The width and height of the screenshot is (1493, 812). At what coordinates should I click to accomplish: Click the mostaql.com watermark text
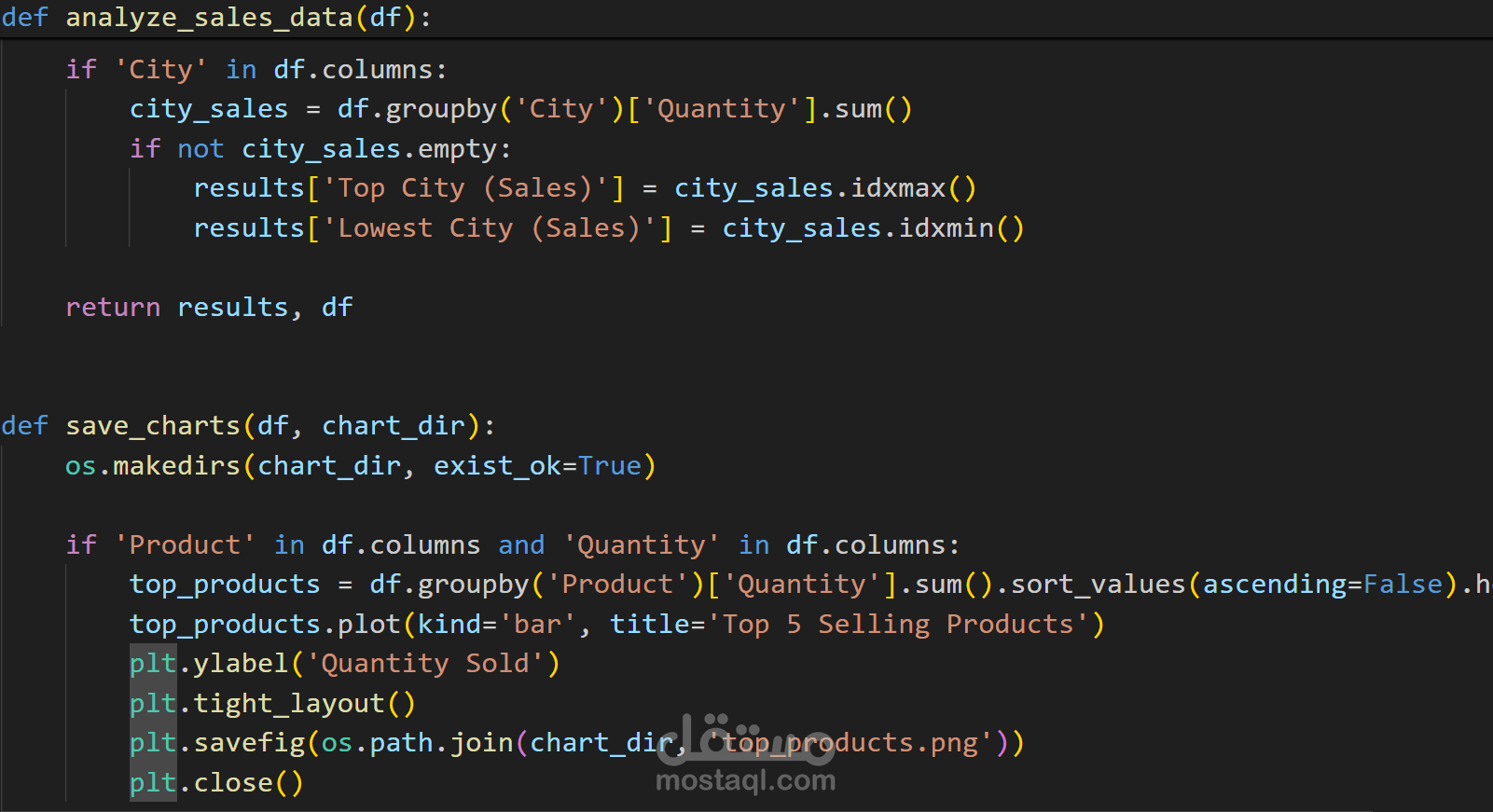point(745,780)
